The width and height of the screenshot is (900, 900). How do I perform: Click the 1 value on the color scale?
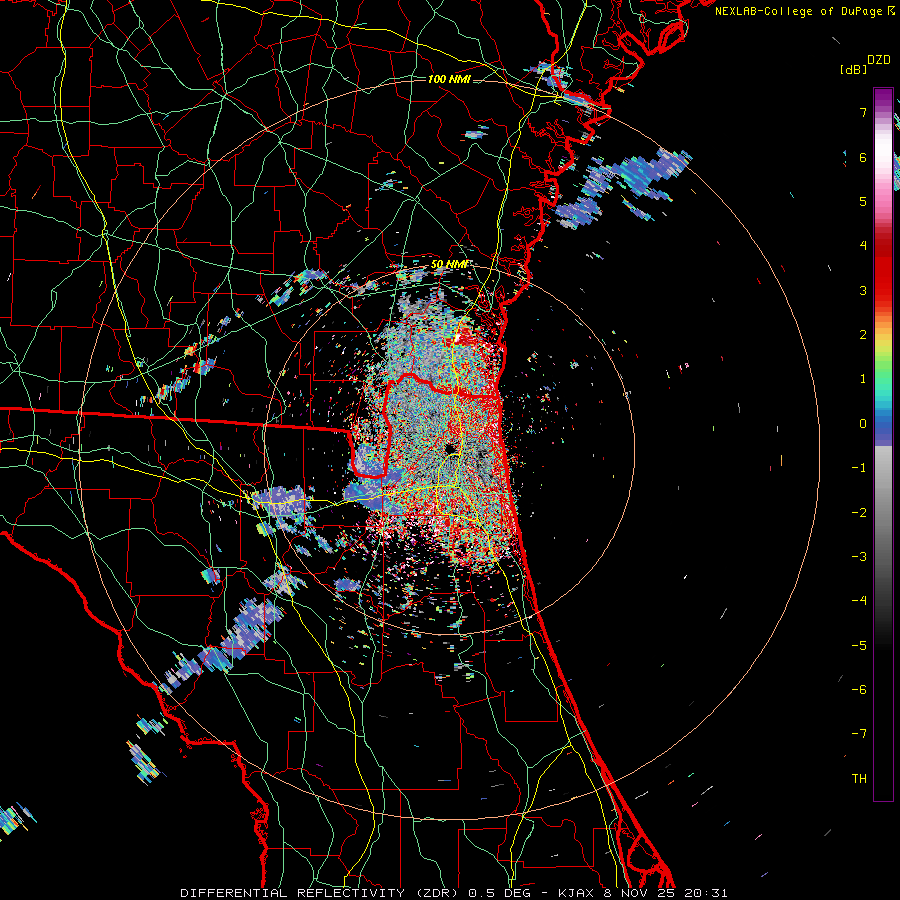click(x=863, y=379)
